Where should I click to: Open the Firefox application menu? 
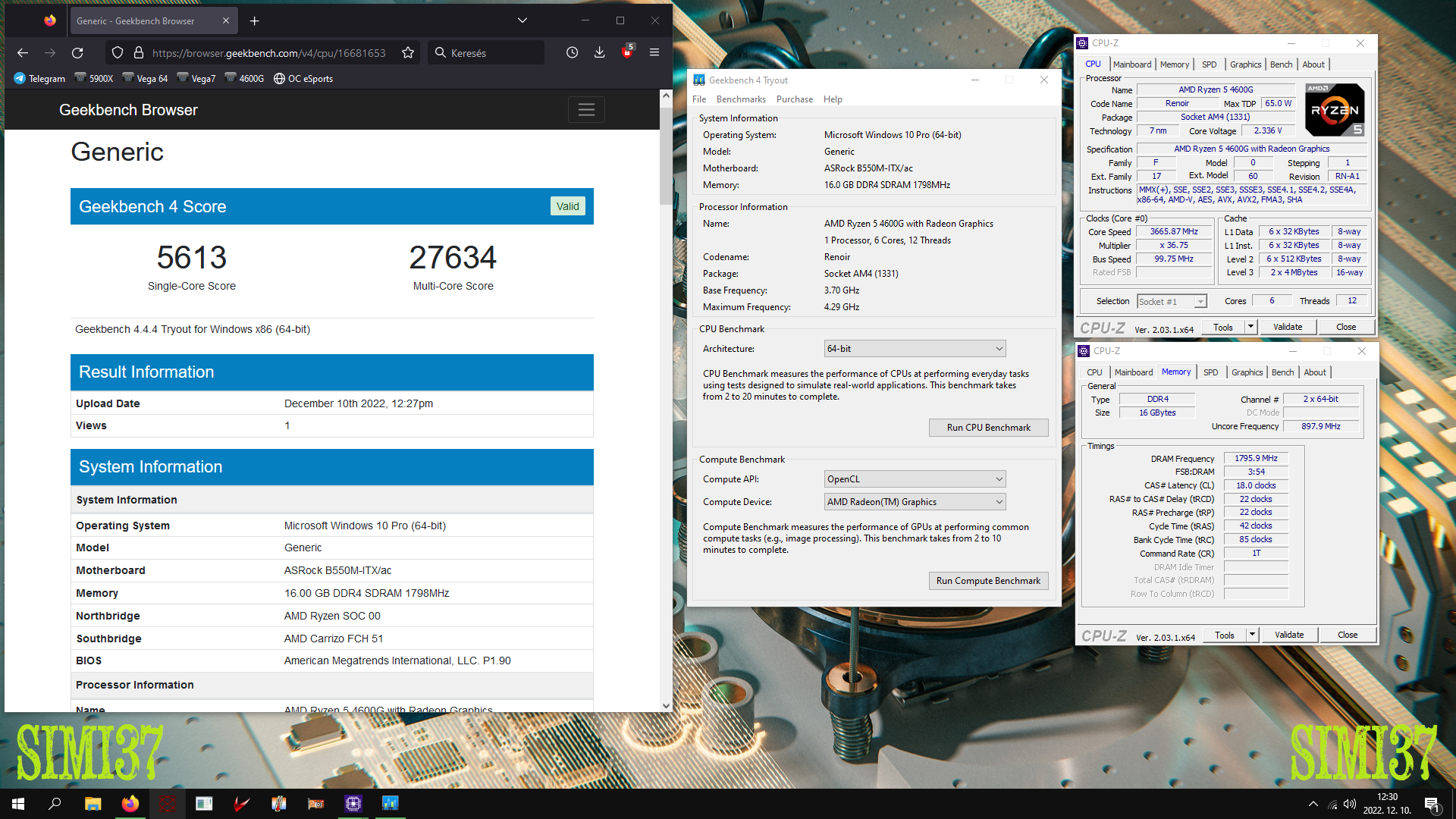654,52
